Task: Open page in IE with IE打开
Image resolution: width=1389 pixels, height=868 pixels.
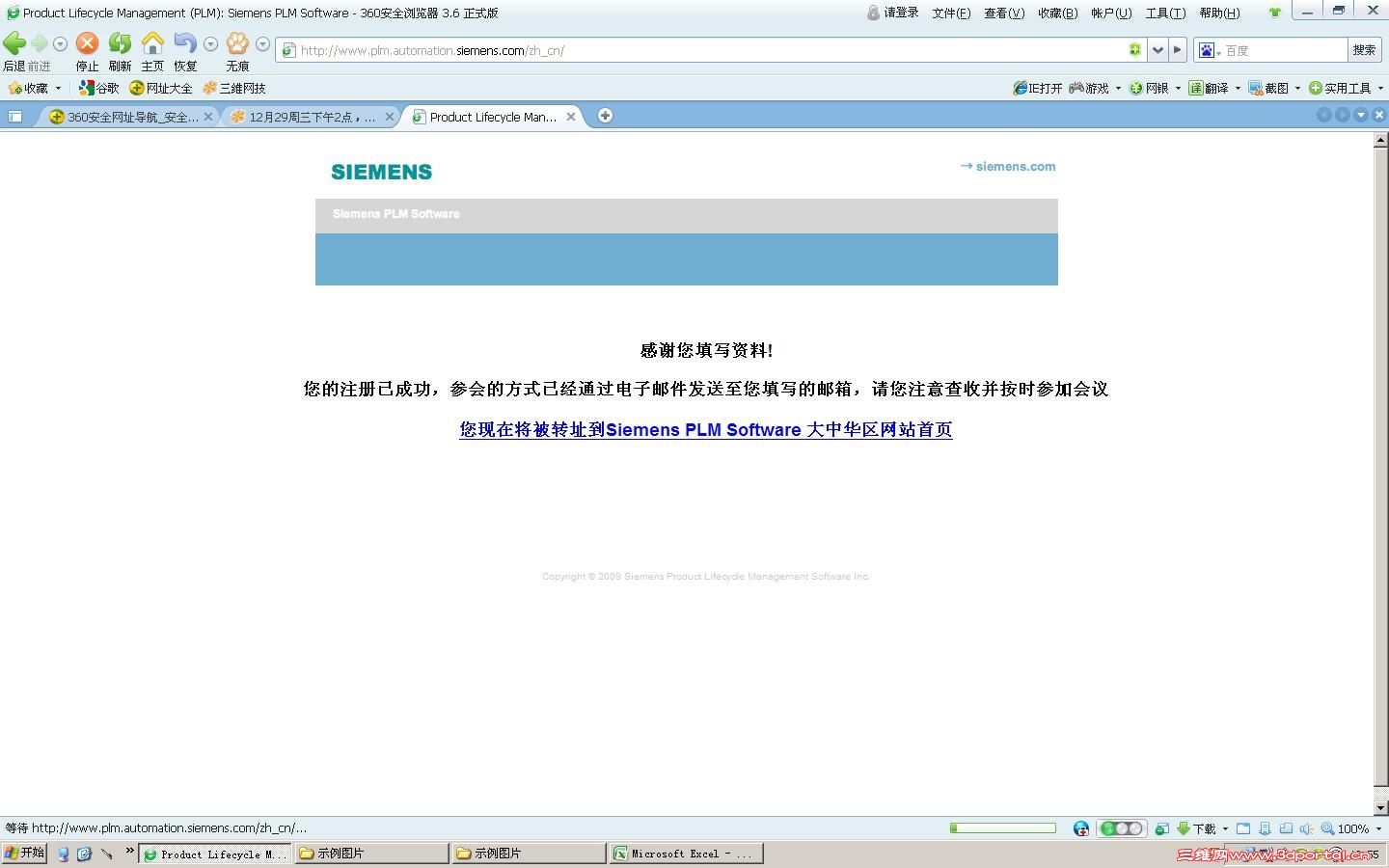Action: pos(1037,88)
